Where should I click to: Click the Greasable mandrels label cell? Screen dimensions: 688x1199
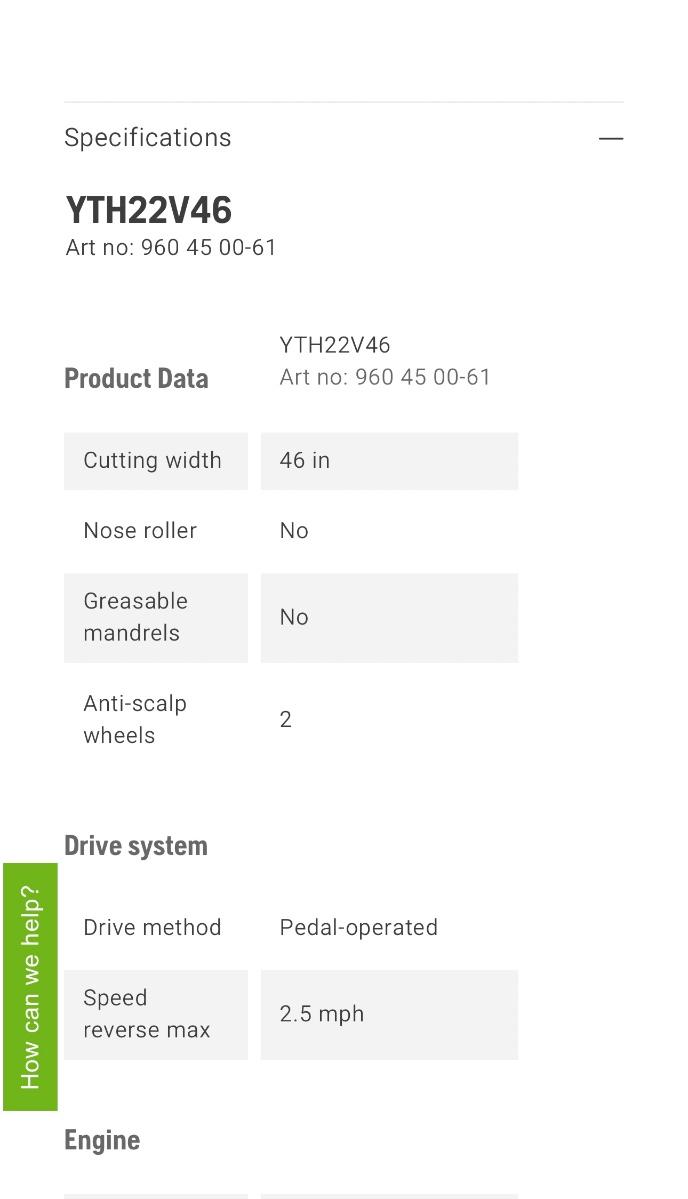155,617
